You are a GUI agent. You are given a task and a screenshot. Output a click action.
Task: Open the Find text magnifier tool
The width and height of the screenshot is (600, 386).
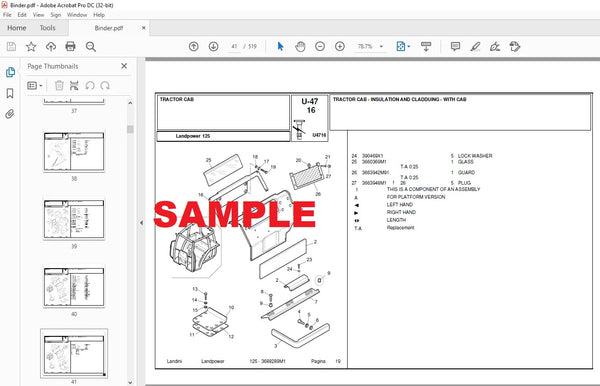tap(91, 47)
